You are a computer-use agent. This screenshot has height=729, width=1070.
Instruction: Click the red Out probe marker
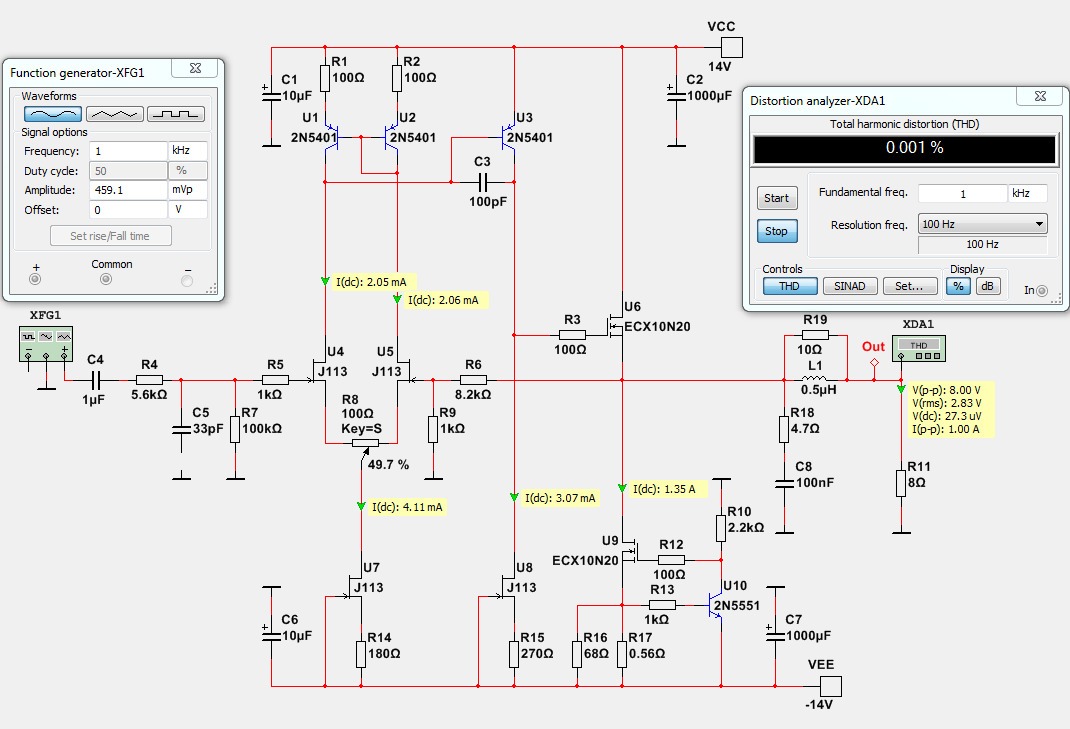click(x=874, y=362)
